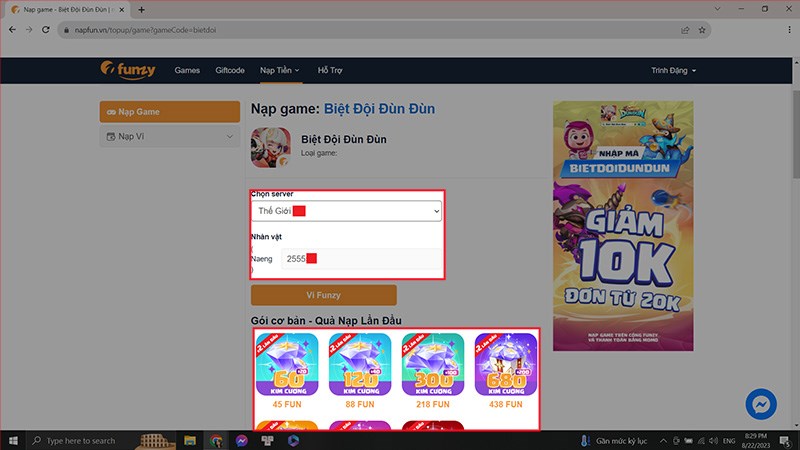Close the Nạp game browser tab

click(121, 9)
